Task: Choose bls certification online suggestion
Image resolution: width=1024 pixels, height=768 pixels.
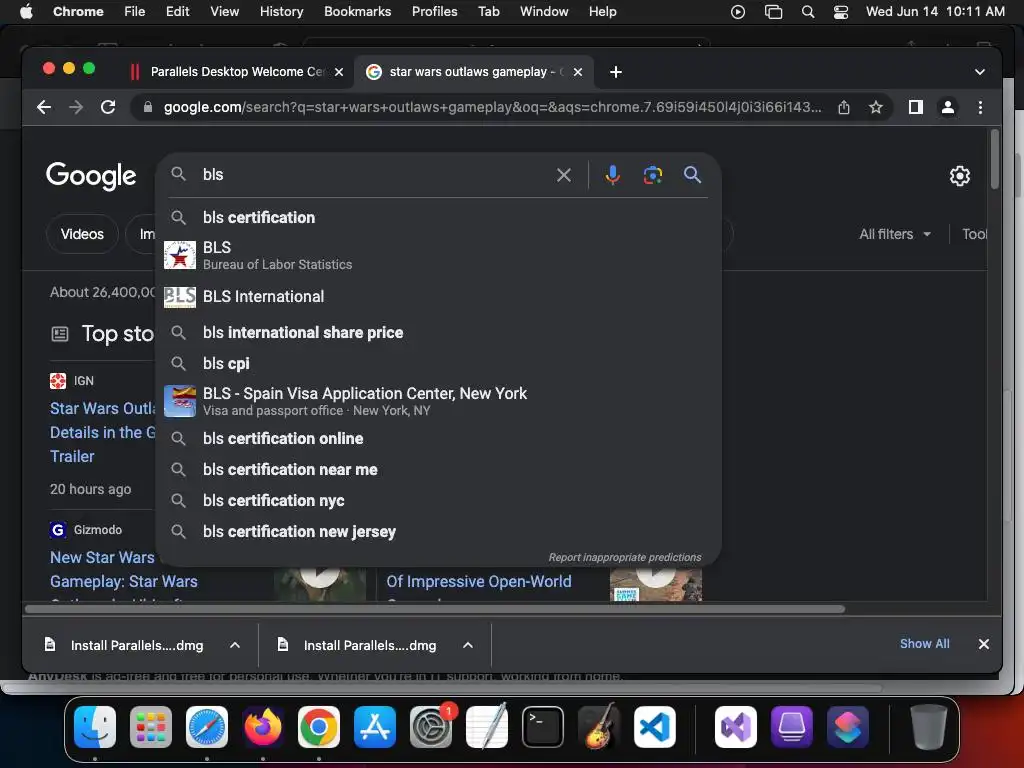Action: point(438,439)
